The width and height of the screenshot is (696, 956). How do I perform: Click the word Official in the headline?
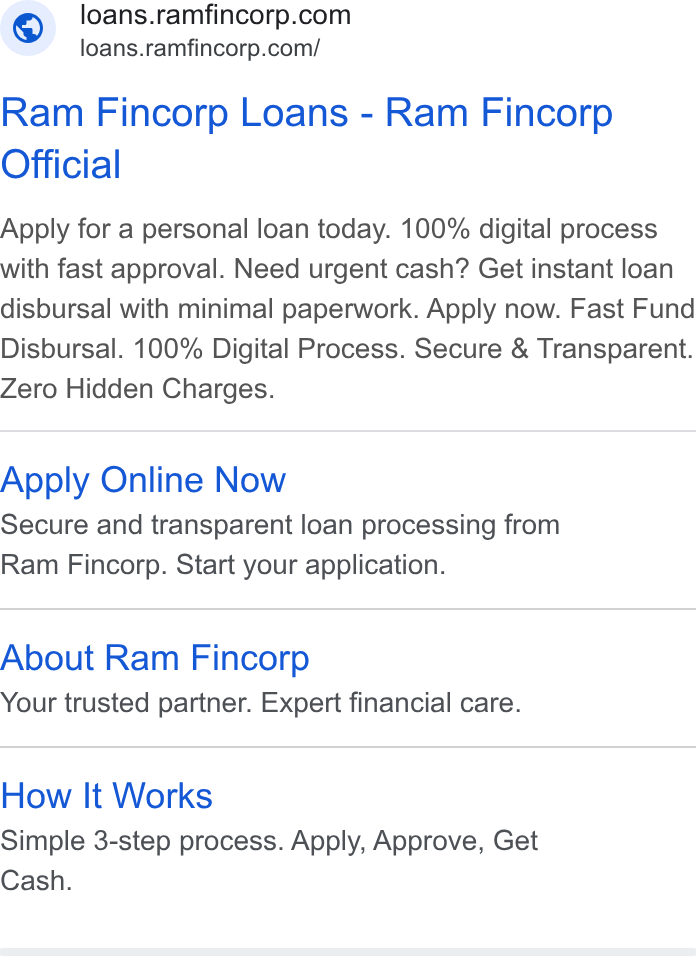point(61,165)
